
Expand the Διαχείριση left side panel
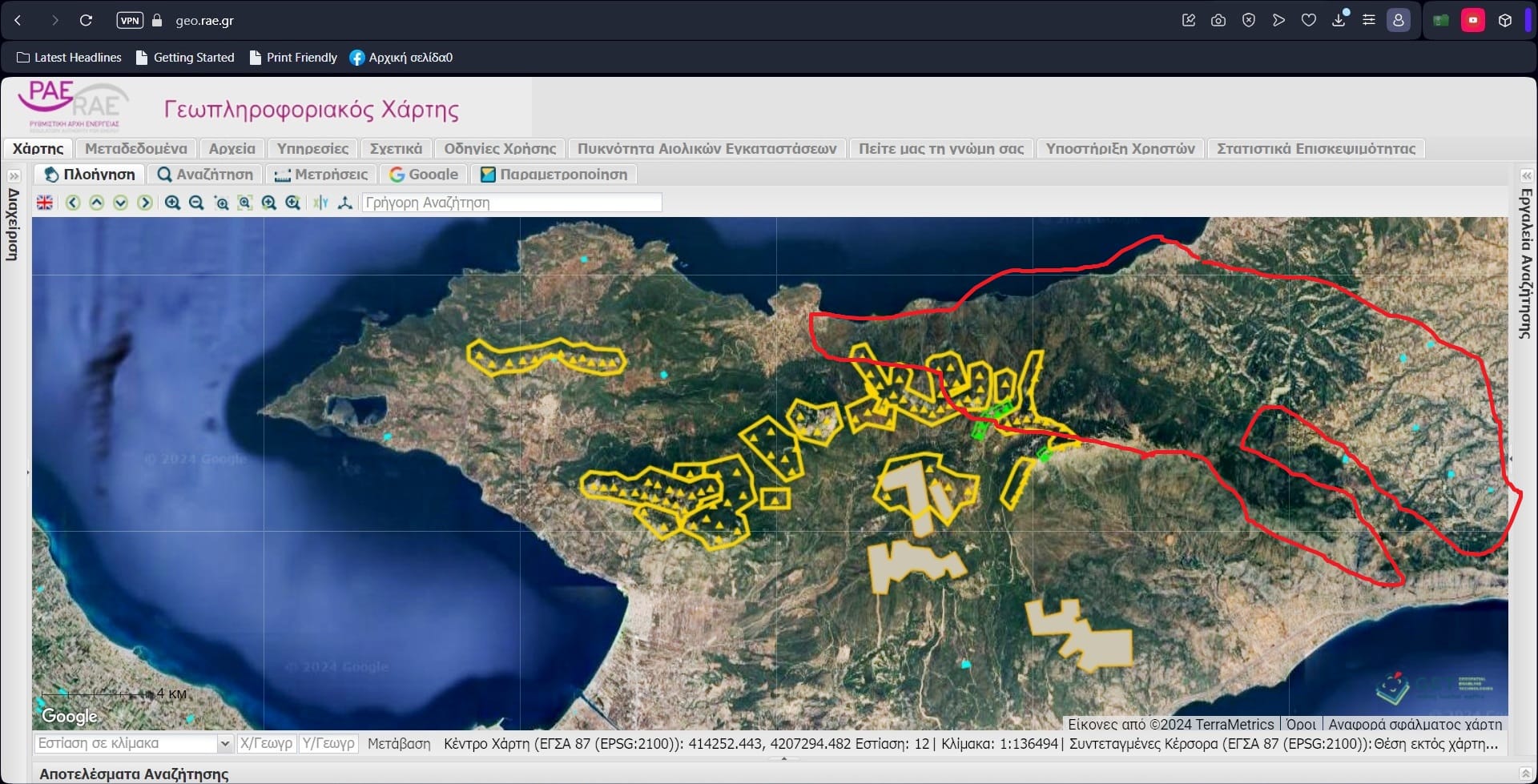pos(14,175)
